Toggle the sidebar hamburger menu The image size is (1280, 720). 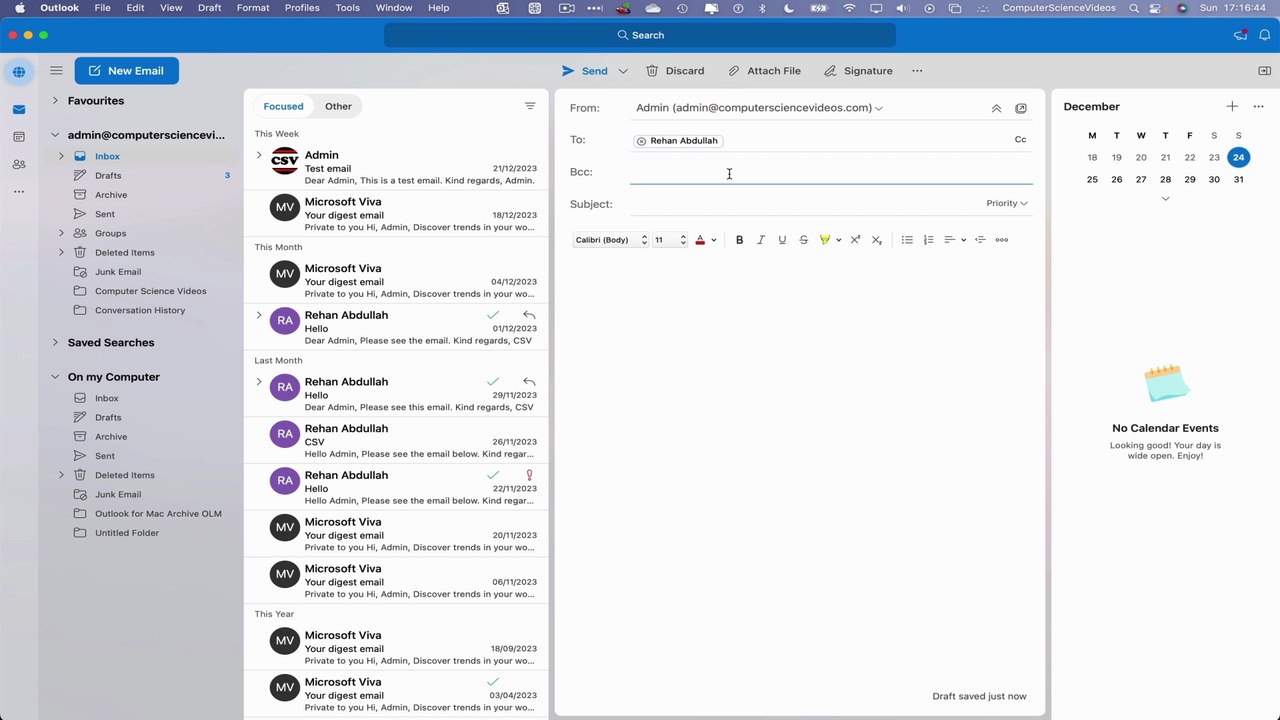point(56,71)
